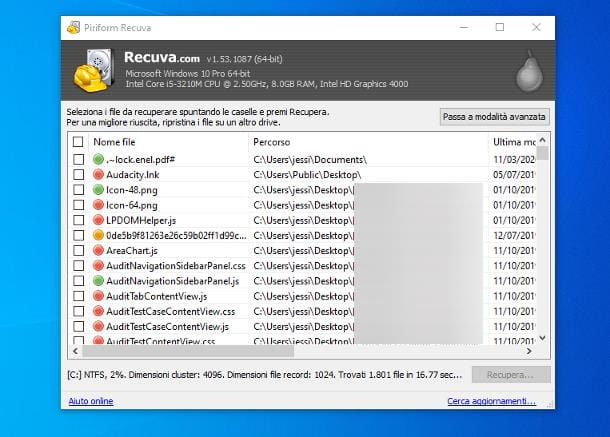Click red status dot of AuditNavigationSidebarPanel.css
This screenshot has width=610, height=437.
pyautogui.click(x=98, y=265)
